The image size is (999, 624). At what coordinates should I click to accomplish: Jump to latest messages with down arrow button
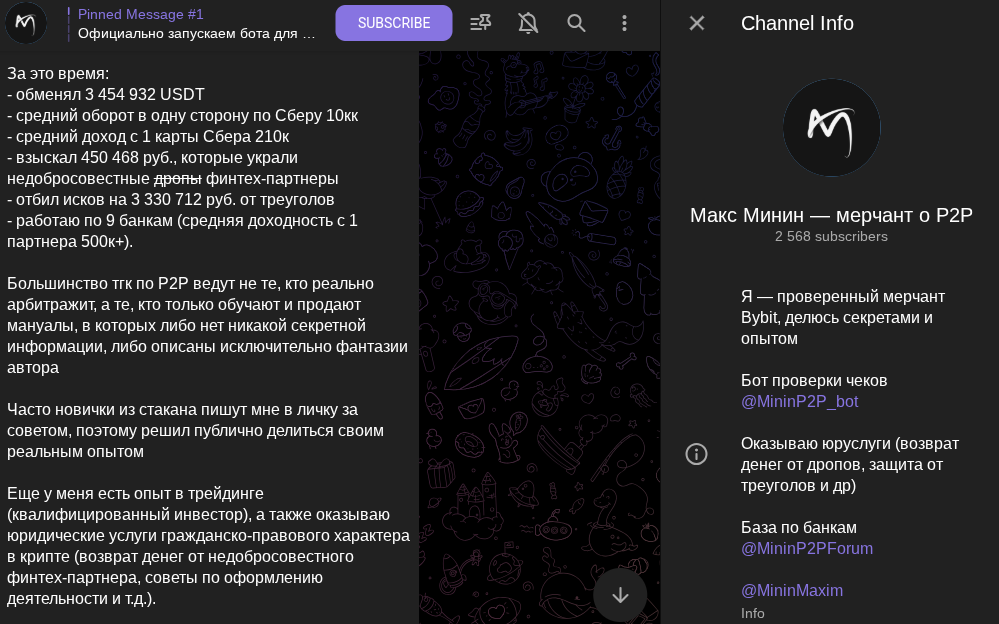620,595
